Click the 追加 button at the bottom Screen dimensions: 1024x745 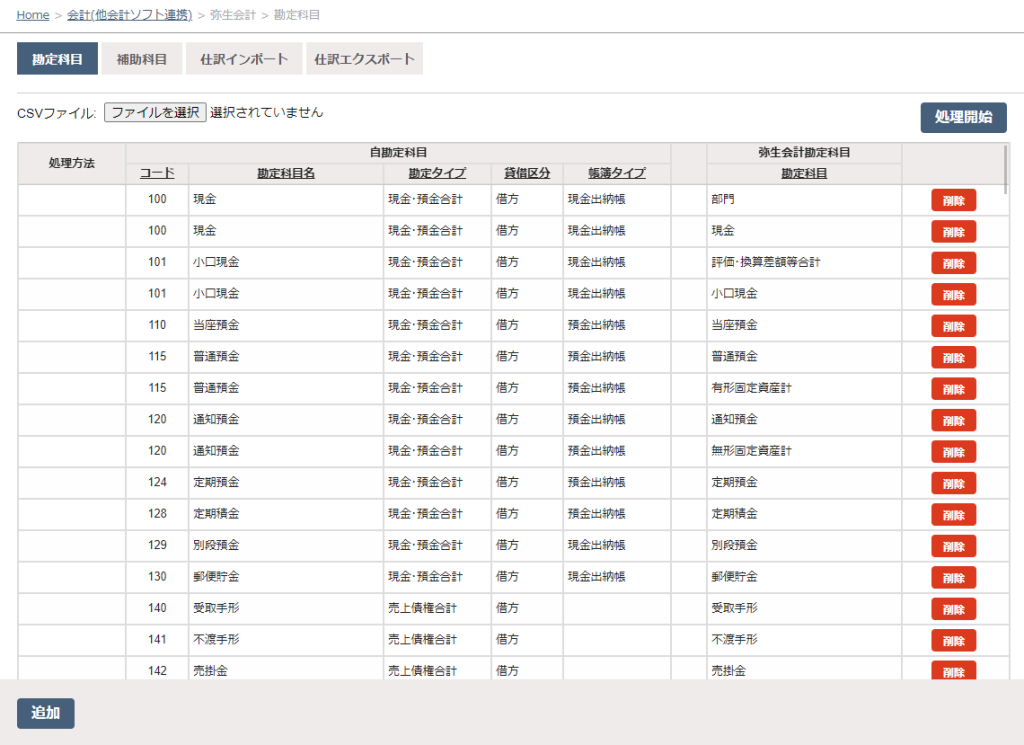45,713
